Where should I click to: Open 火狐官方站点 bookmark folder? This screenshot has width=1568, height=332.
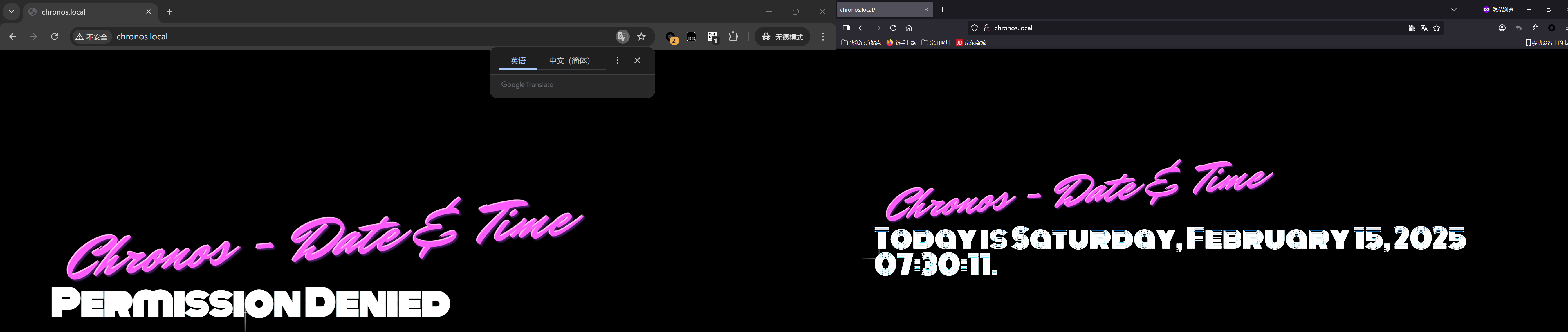pyautogui.click(x=861, y=43)
